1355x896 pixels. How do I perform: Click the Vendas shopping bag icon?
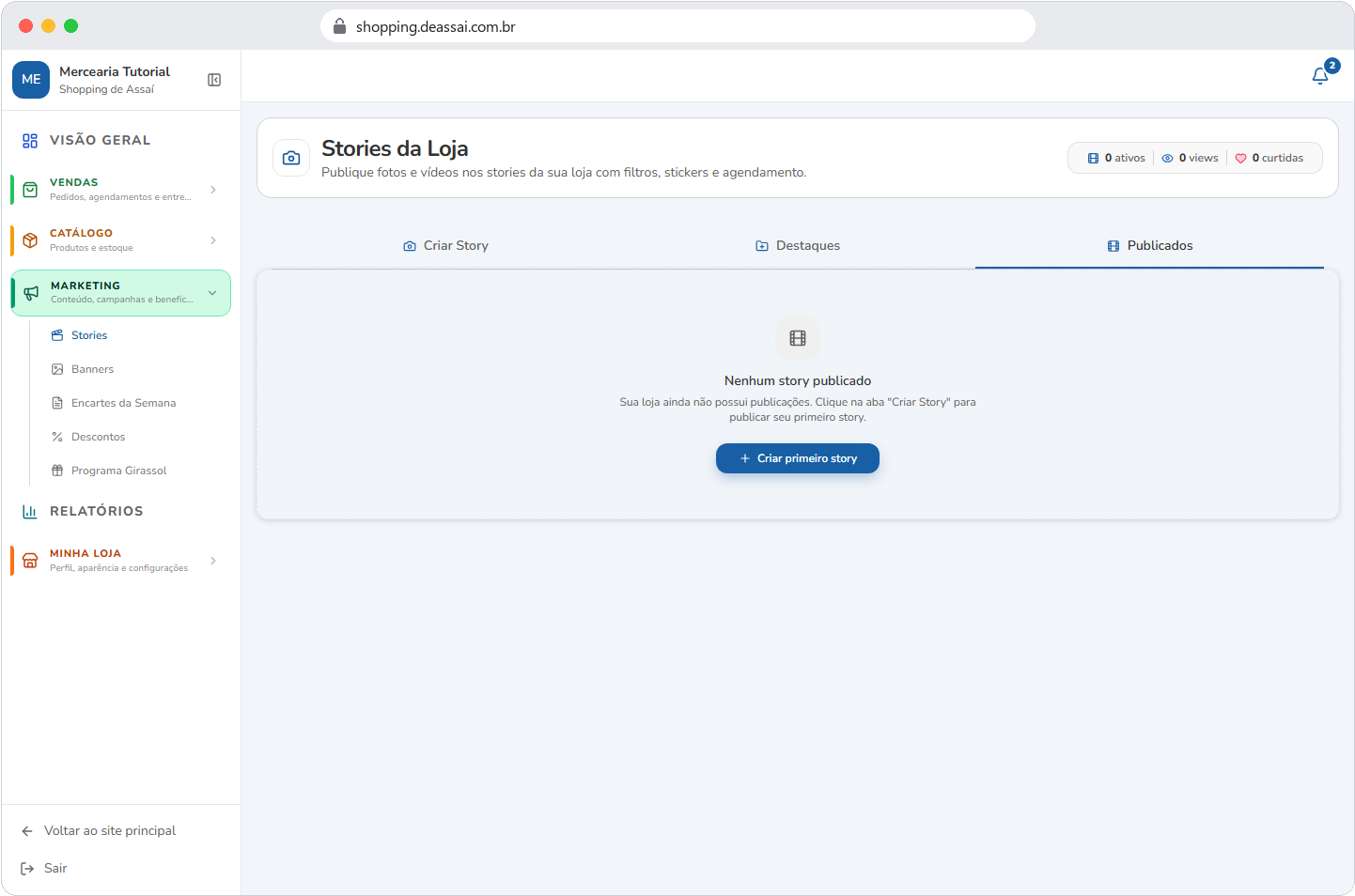pyautogui.click(x=30, y=190)
